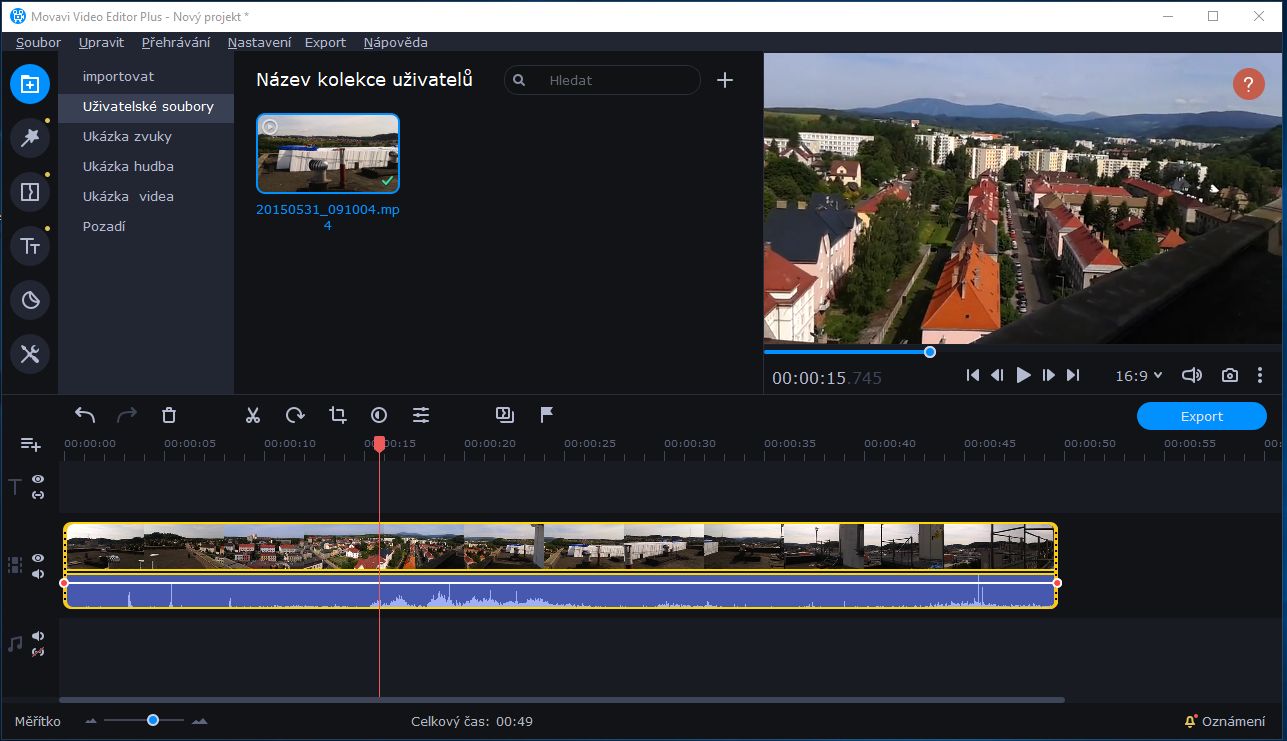Crop the selected clip
Image resolution: width=1287 pixels, height=741 pixels.
337,414
